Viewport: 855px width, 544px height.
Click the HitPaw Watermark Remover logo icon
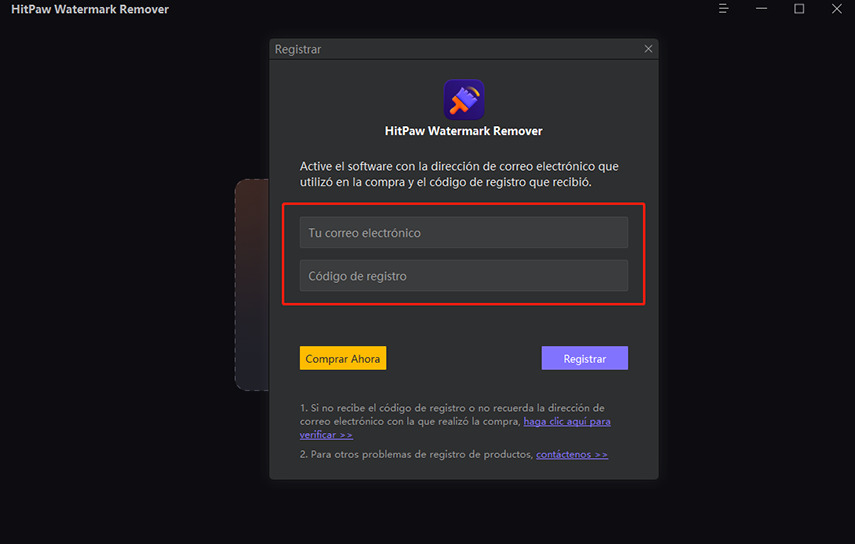[464, 100]
